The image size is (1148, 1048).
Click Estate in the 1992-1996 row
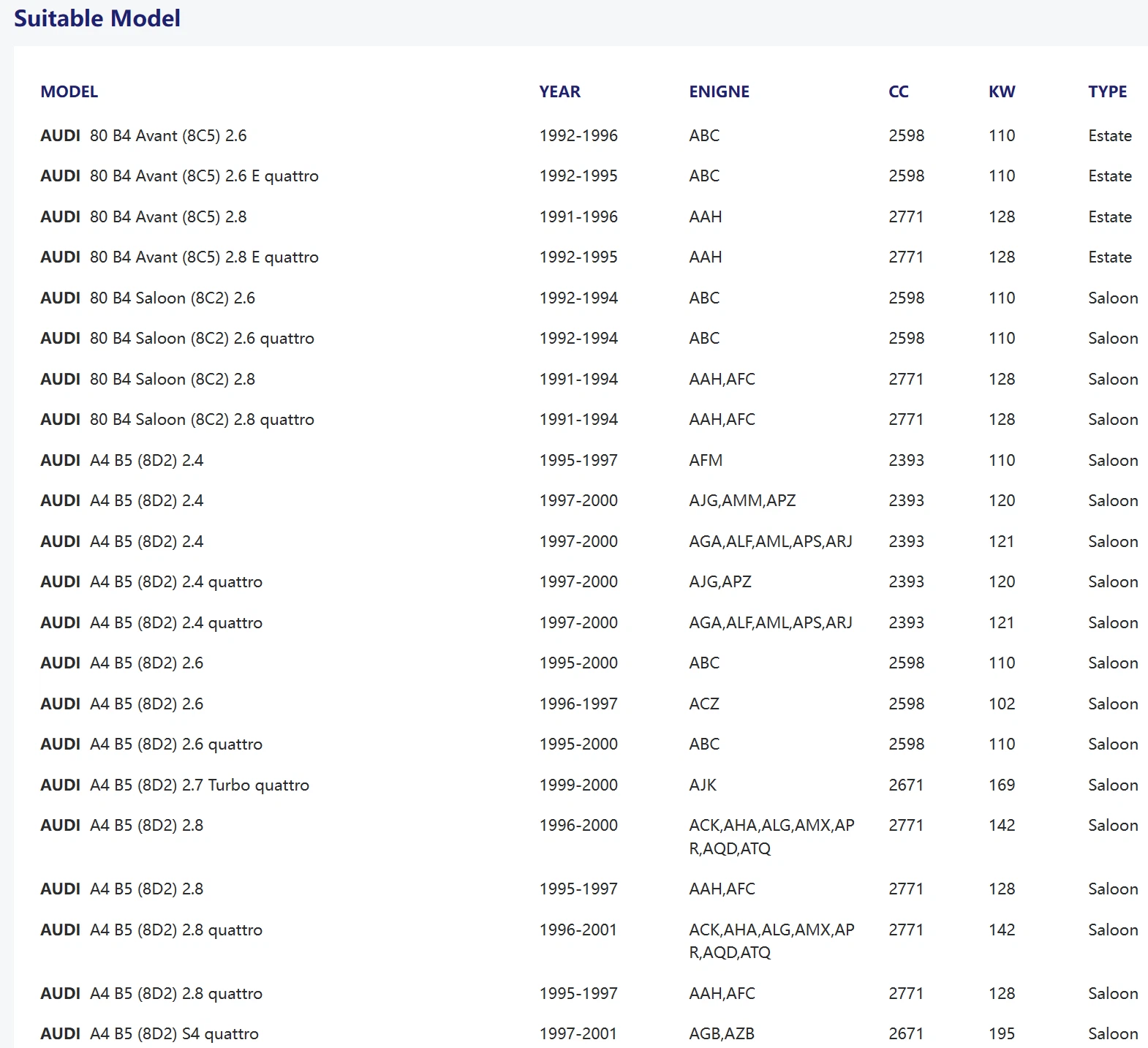tap(1110, 136)
